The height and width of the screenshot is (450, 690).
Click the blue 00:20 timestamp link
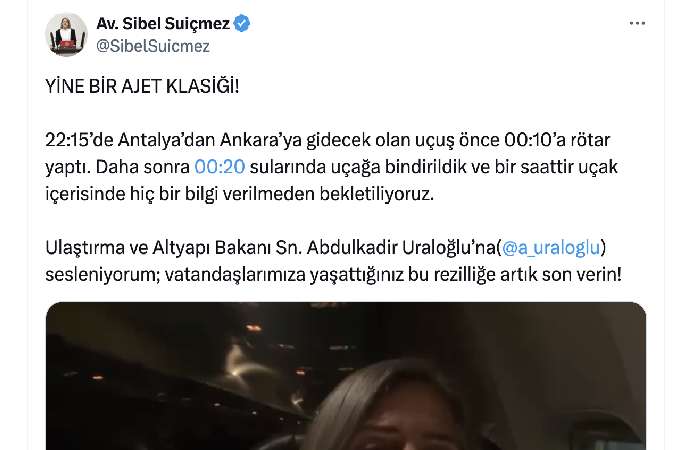click(220, 167)
